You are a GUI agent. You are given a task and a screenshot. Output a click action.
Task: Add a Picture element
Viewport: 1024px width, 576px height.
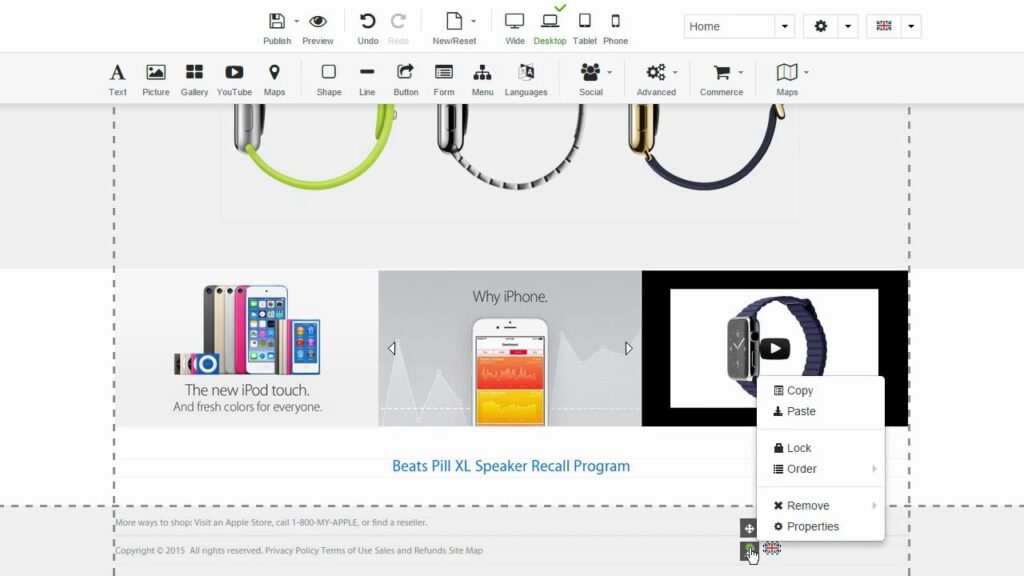(155, 80)
